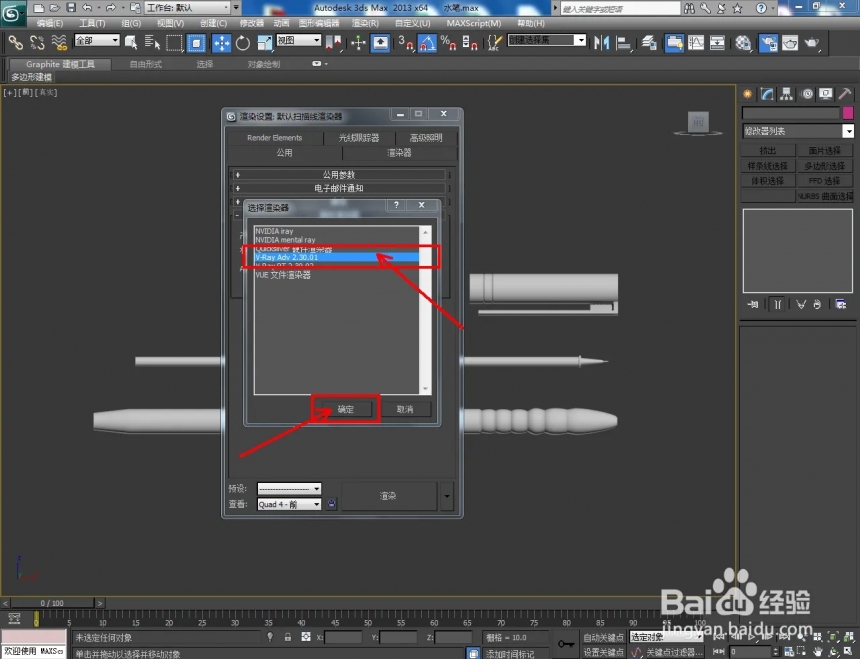The height and width of the screenshot is (659, 860).
Task: Click the FFD 选择 modifier button
Action: (x=824, y=180)
